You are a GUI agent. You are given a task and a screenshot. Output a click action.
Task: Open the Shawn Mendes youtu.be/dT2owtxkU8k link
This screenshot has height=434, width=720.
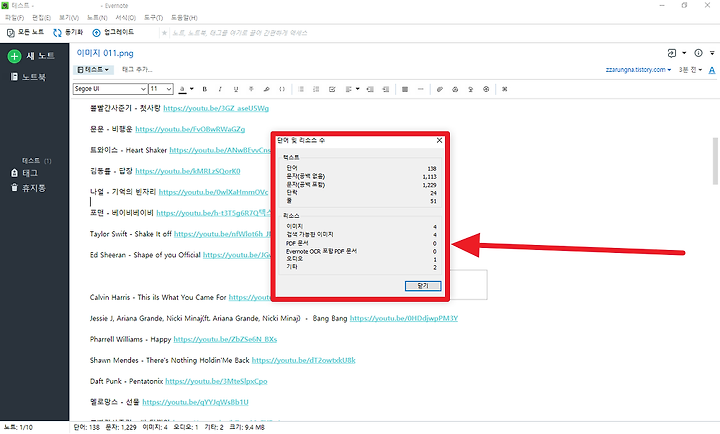pos(304,361)
